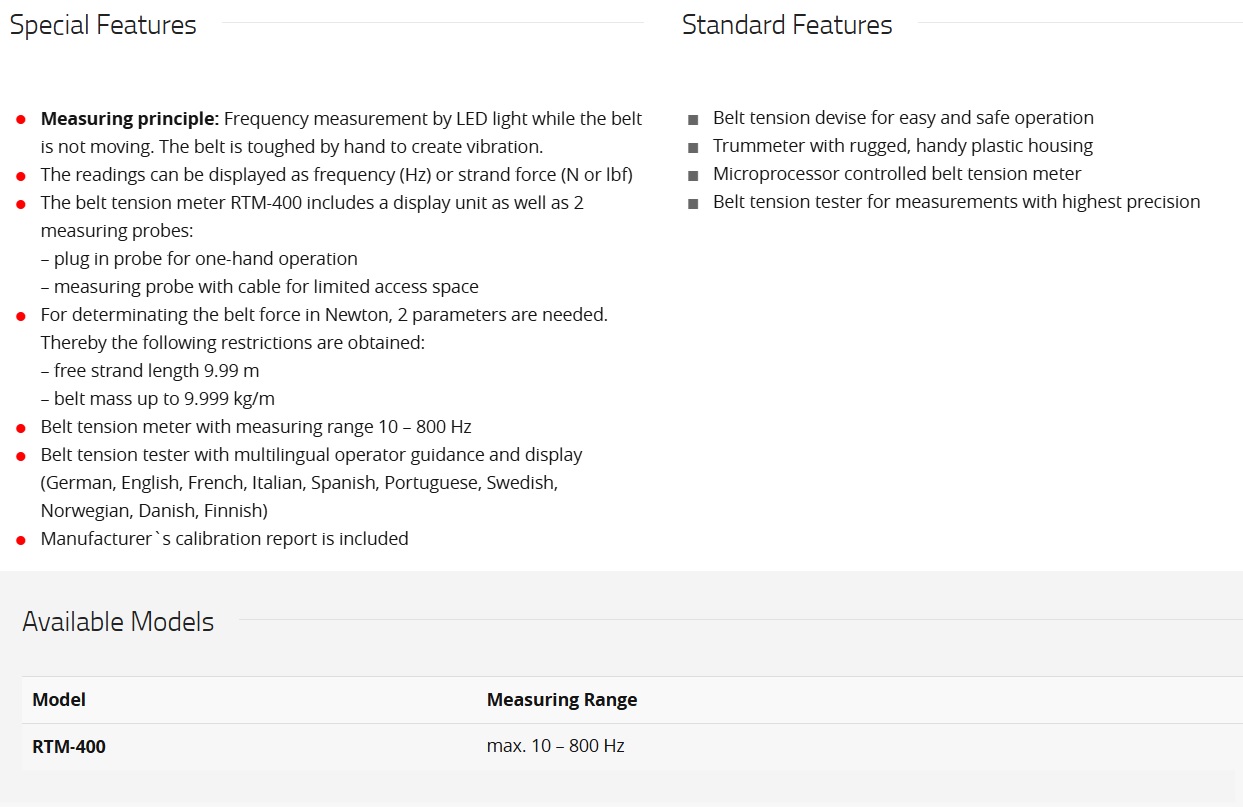Click the "max. 10 – 800 Hz" table cell
The width and height of the screenshot is (1243, 807).
click(556, 746)
